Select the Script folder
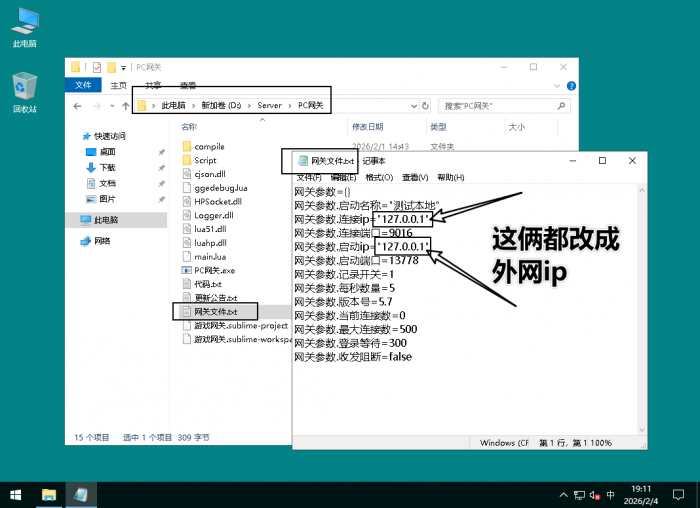This screenshot has height=508, width=700. coord(200,160)
